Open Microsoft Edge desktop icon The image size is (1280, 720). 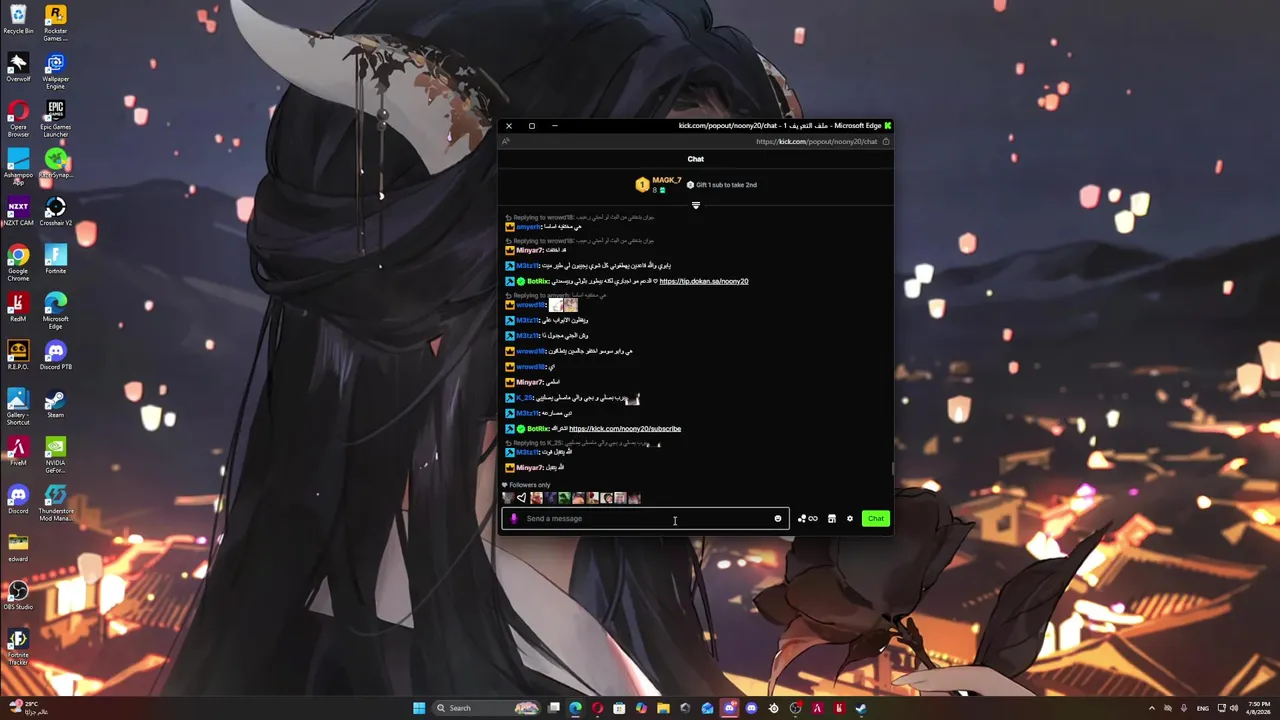pos(55,311)
